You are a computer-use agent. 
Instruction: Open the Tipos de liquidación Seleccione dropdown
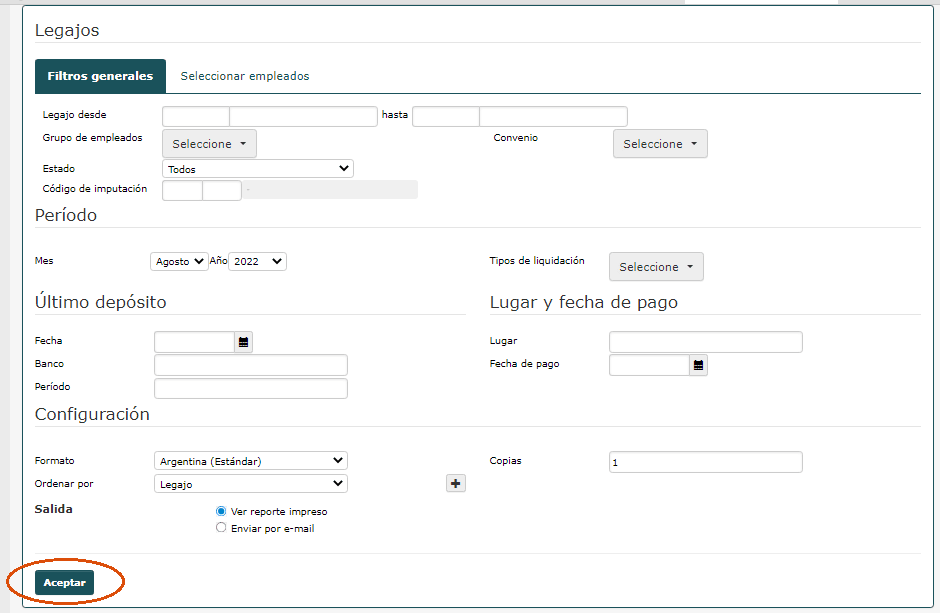coord(656,267)
